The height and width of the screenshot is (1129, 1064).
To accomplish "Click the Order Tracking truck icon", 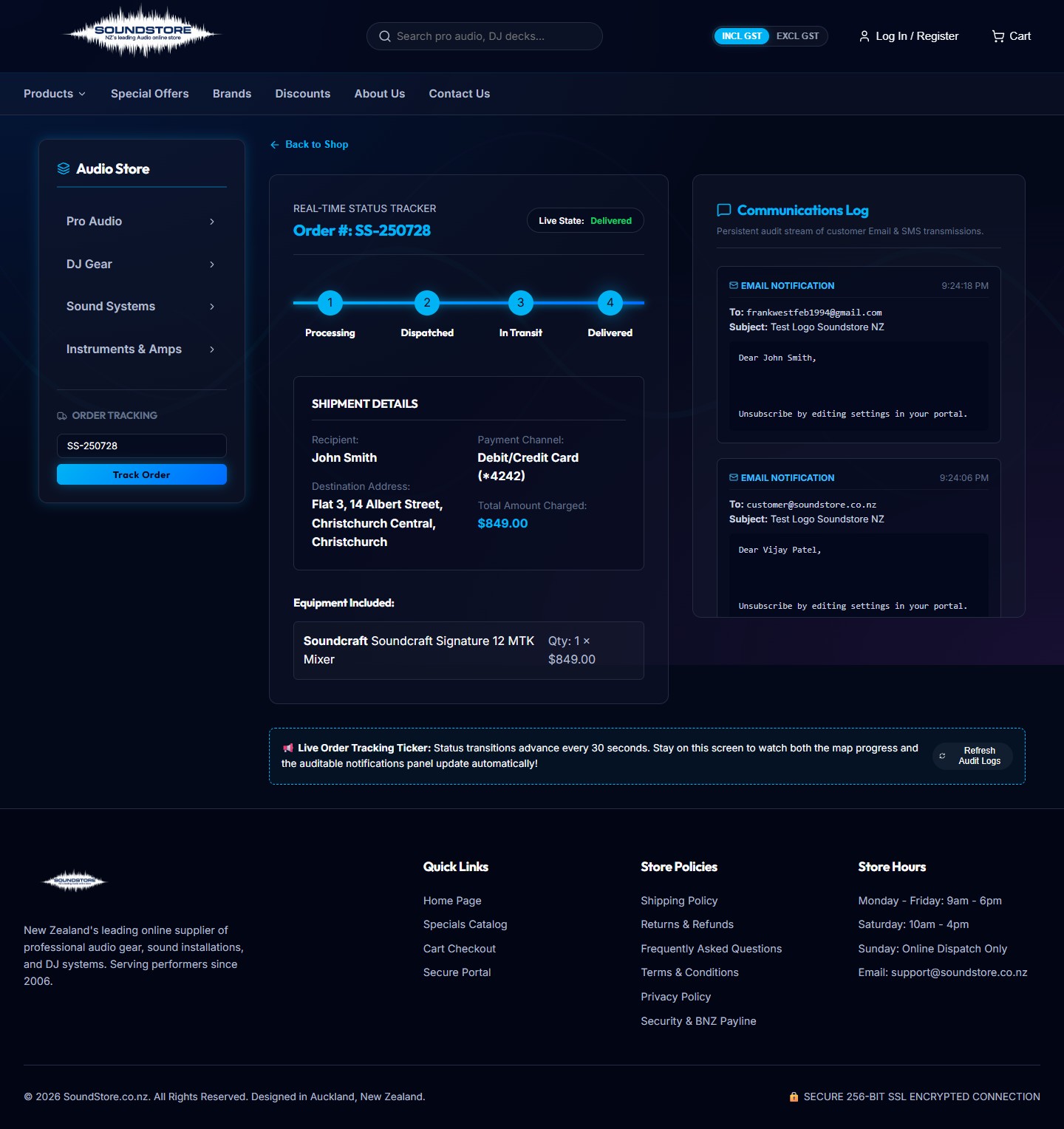I will click(62, 416).
